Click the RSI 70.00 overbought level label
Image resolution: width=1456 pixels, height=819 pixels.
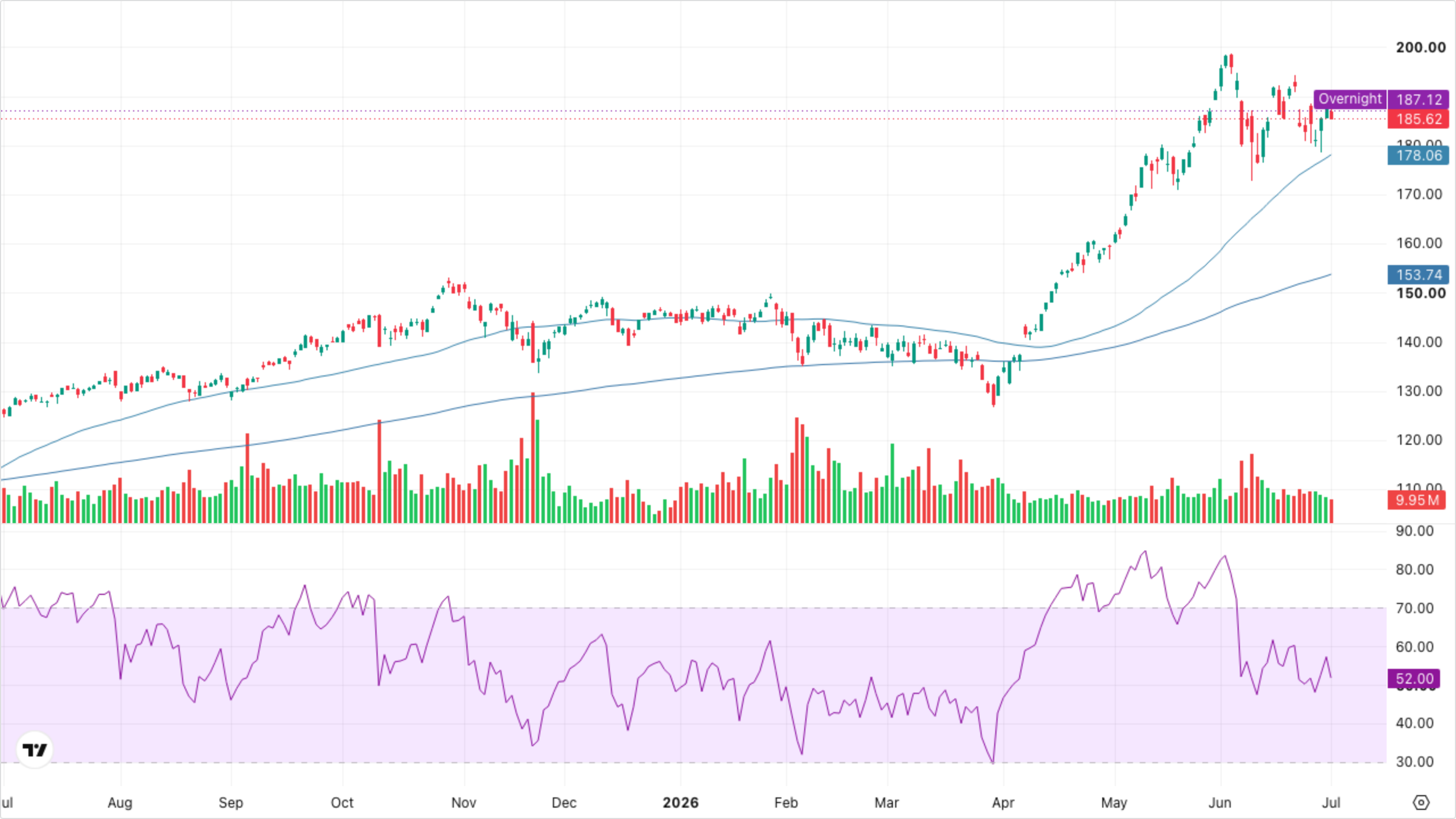point(1414,608)
